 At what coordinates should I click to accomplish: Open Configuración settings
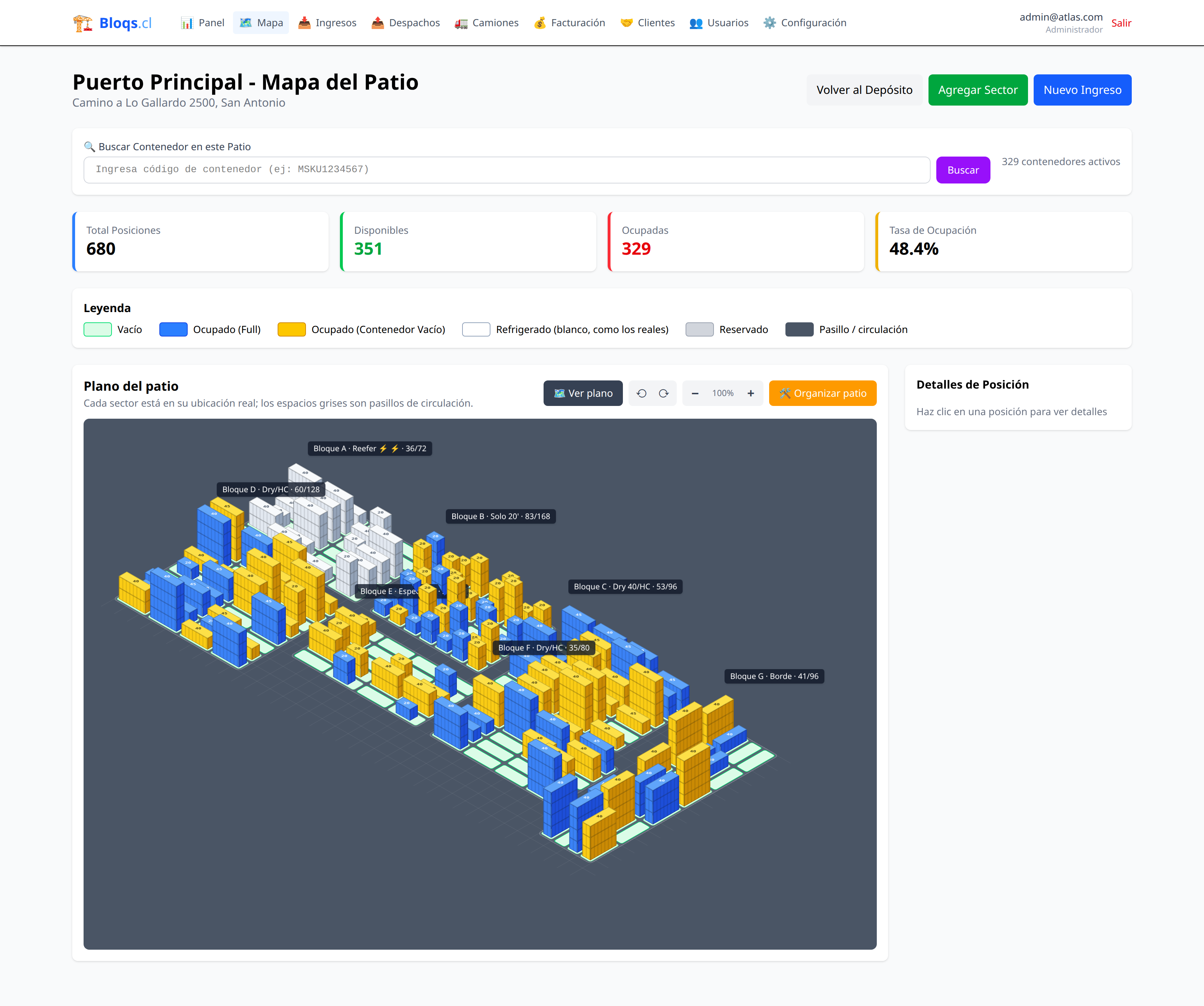pos(805,23)
